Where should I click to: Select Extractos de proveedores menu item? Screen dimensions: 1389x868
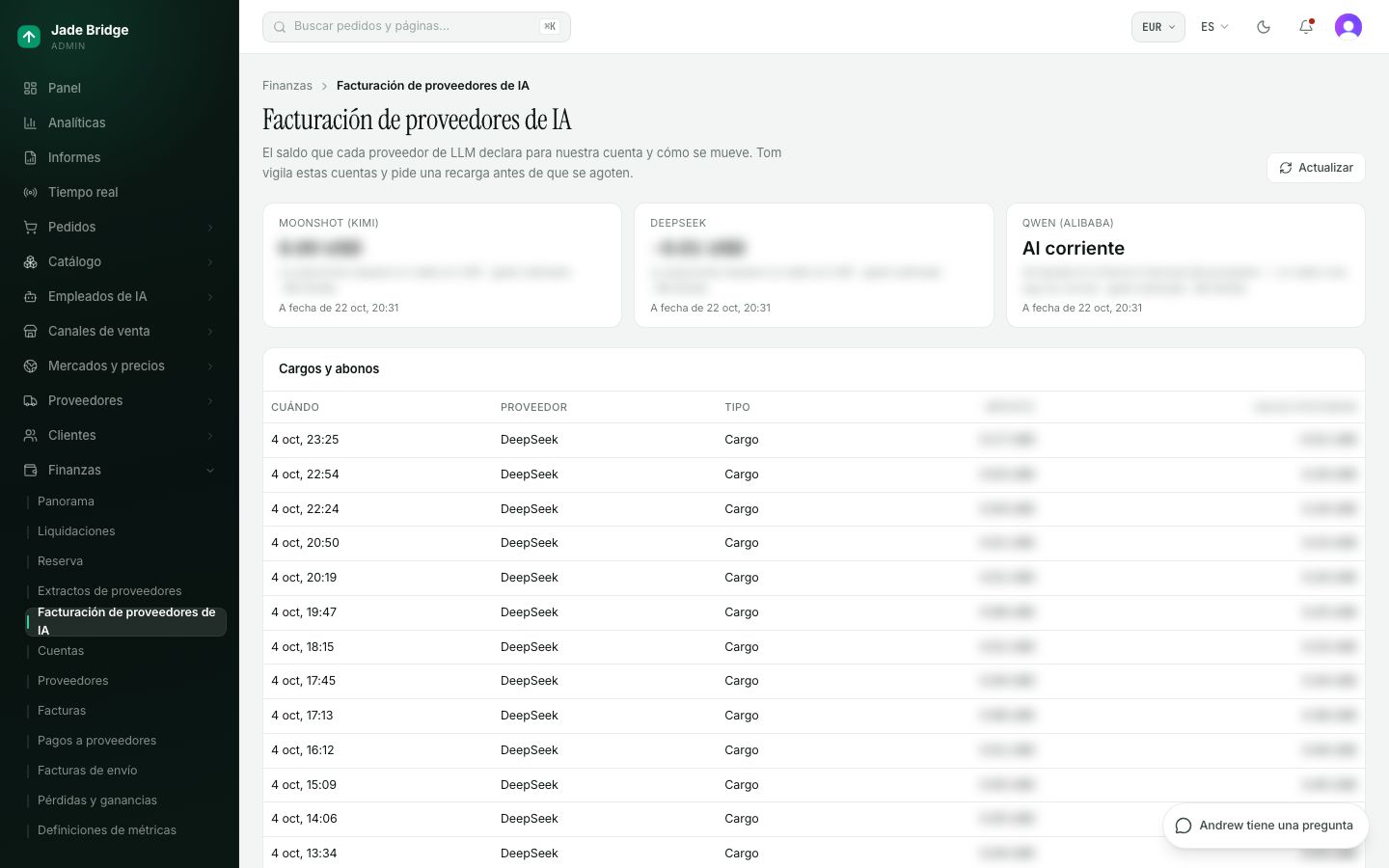click(110, 591)
